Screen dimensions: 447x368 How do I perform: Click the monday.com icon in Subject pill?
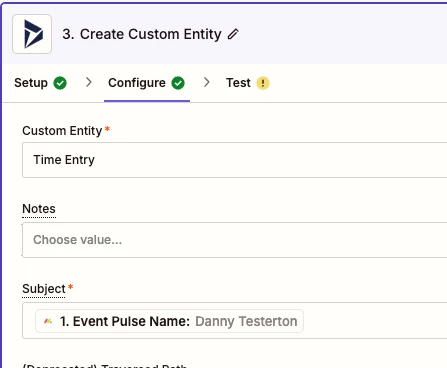(48, 321)
